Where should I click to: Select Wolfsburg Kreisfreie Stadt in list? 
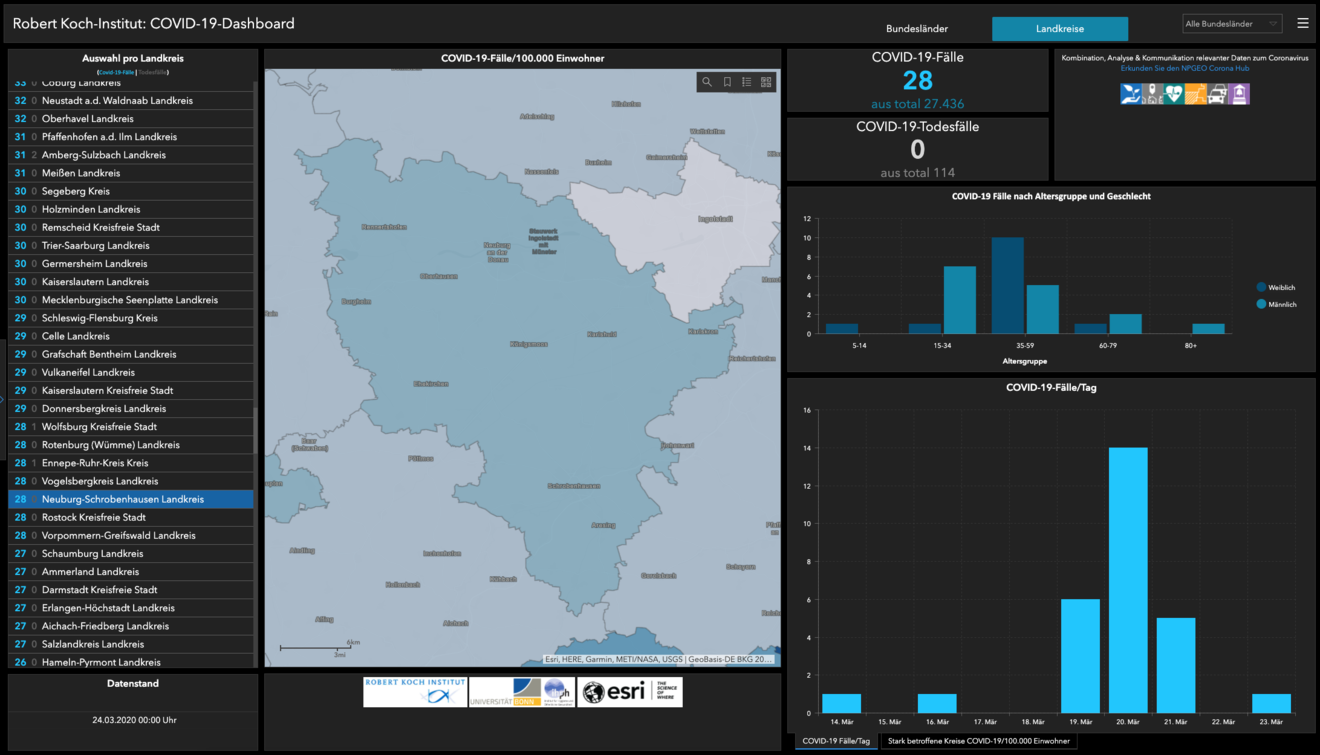(131, 427)
